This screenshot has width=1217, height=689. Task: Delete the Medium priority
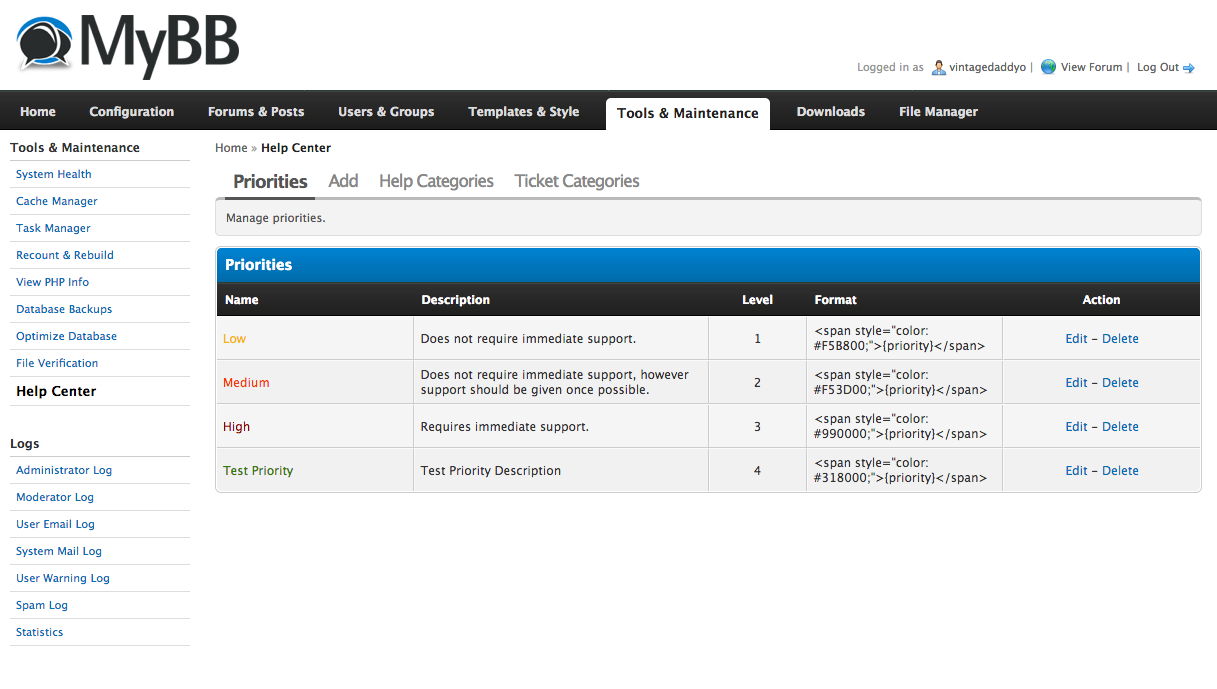click(x=1120, y=383)
